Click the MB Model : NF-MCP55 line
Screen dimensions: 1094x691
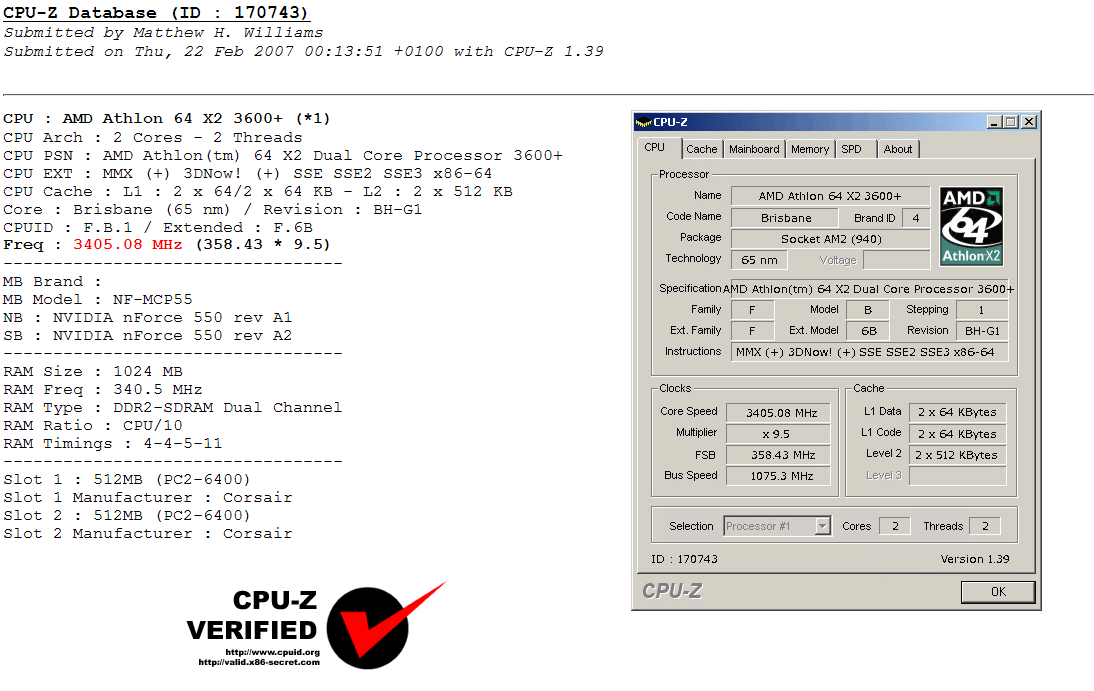coord(98,299)
